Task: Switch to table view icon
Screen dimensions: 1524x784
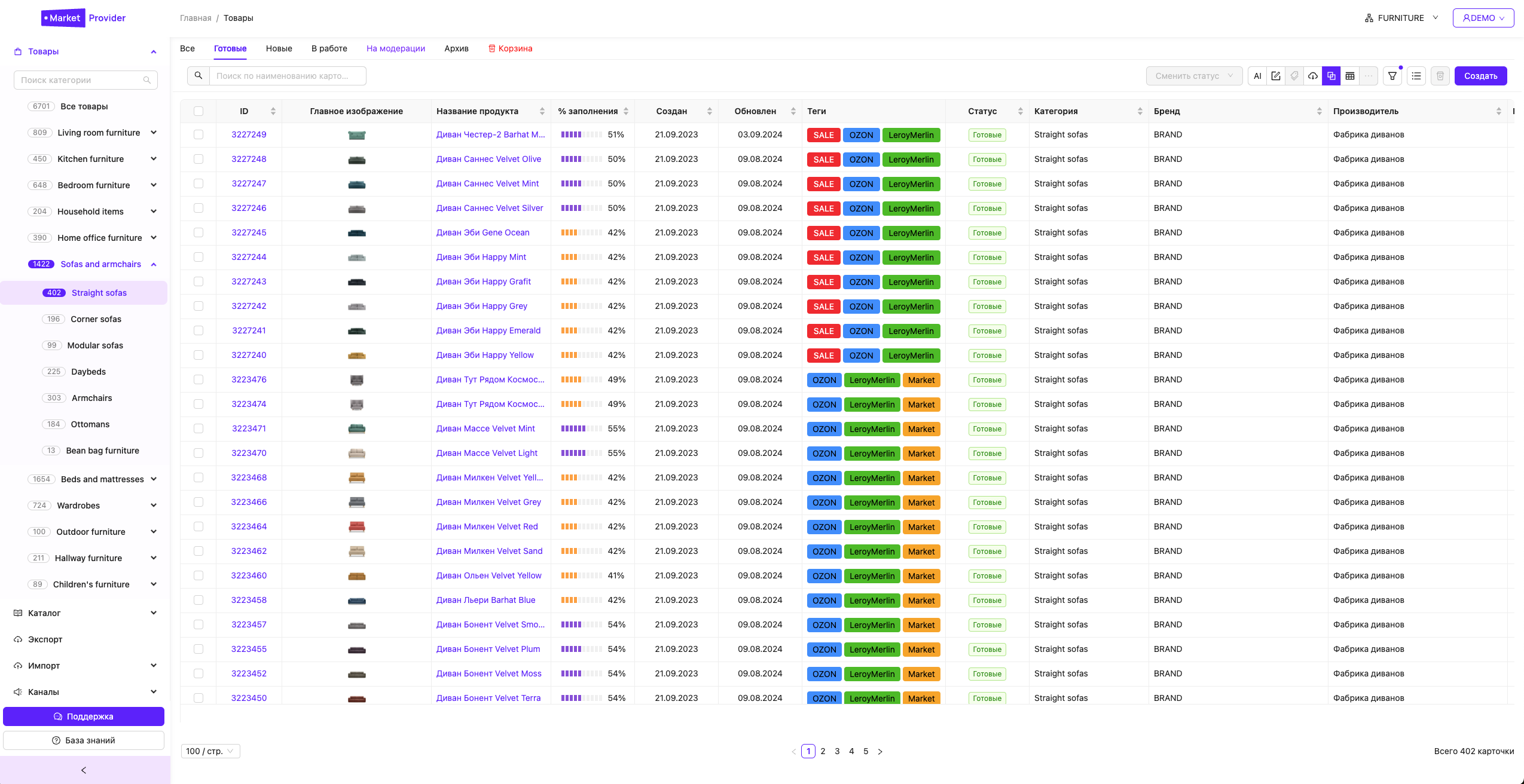Action: tap(1350, 76)
